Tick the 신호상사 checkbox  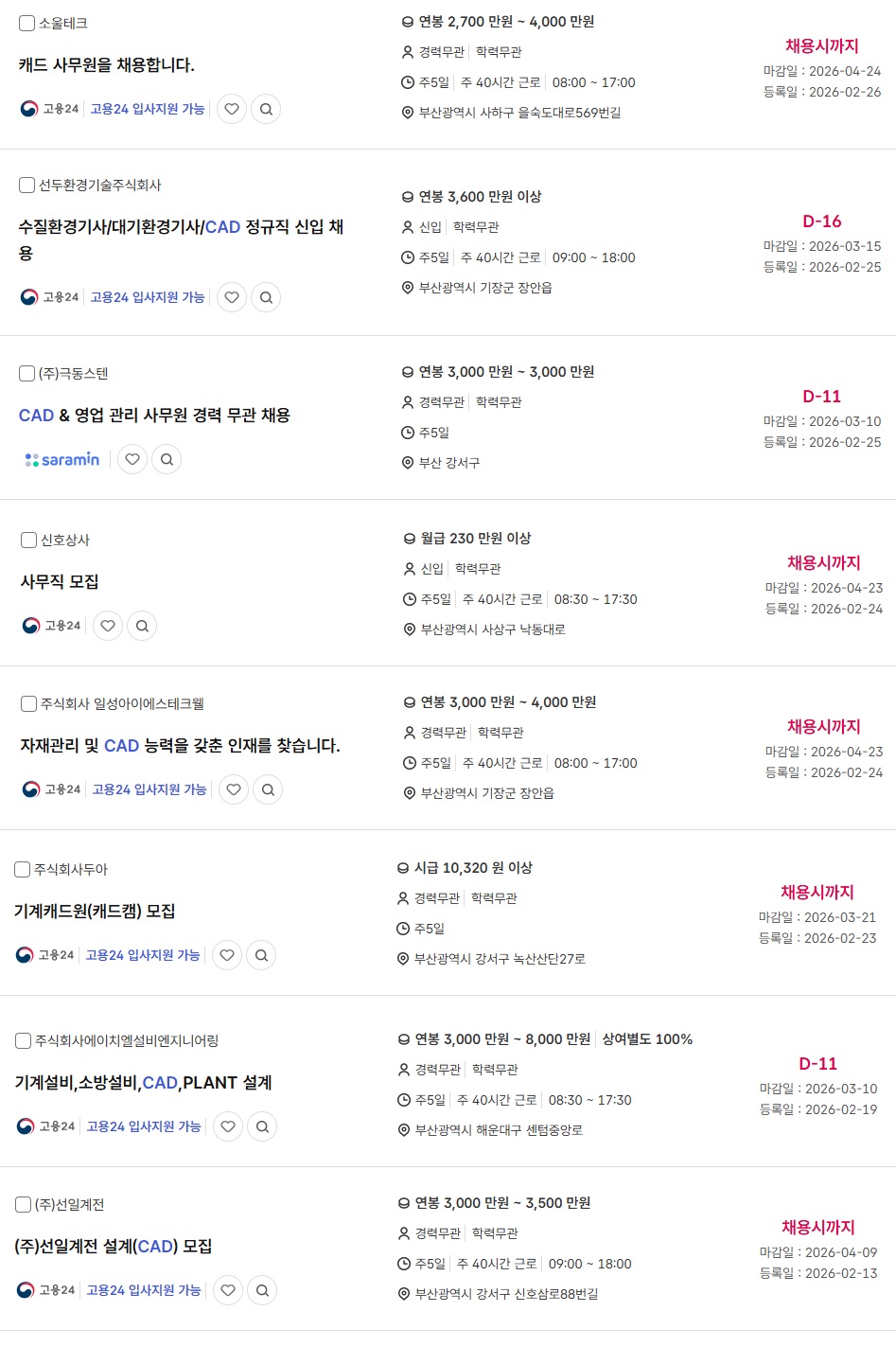click(29, 540)
